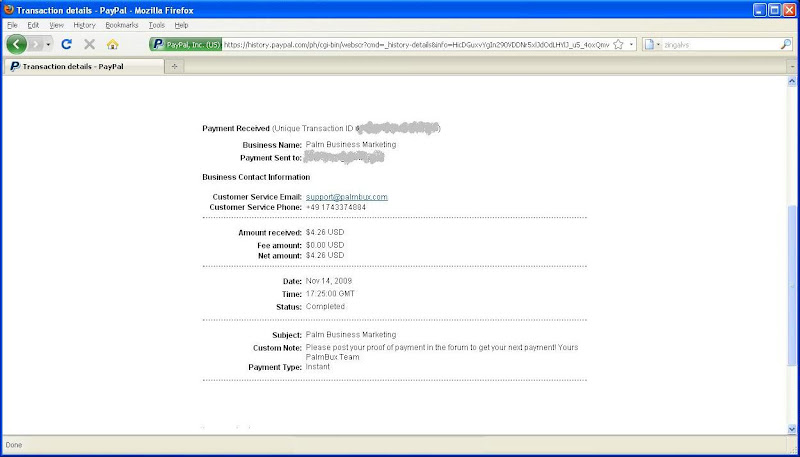
Task: Open the Tools menu
Action: coord(157,25)
